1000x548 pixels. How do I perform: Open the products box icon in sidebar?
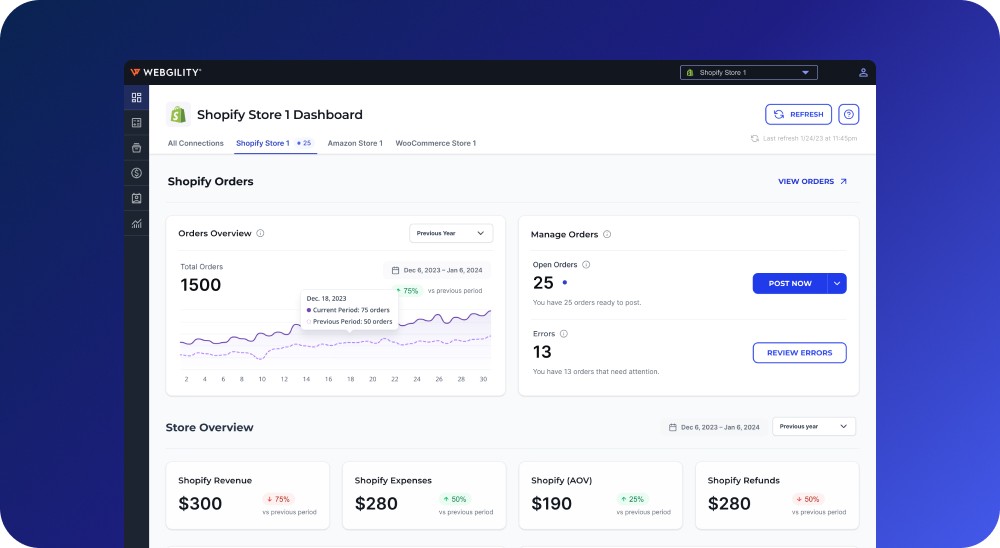tap(136, 148)
